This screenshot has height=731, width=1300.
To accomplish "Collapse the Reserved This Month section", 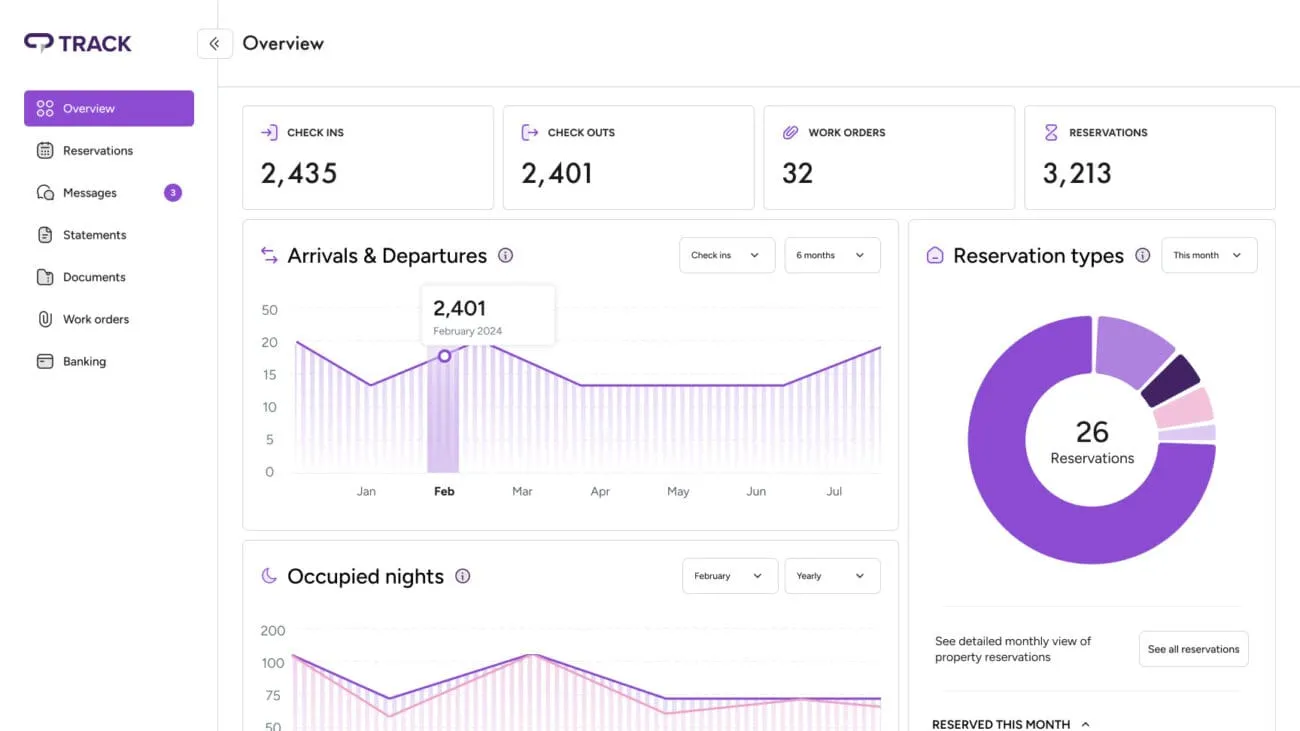I will coord(1085,724).
